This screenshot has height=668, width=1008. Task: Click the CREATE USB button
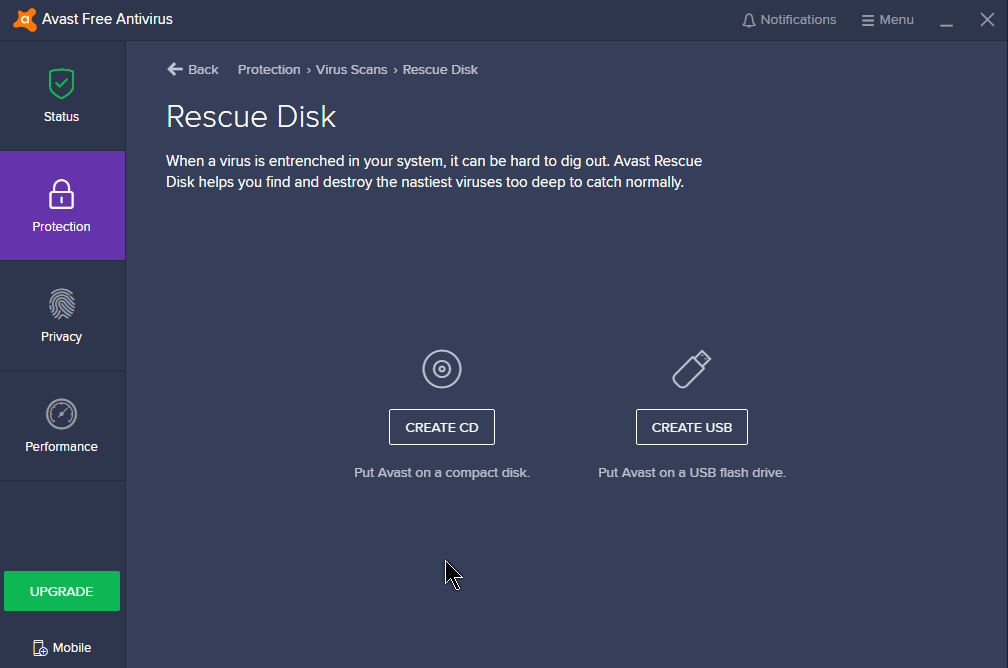pyautogui.click(x=692, y=427)
